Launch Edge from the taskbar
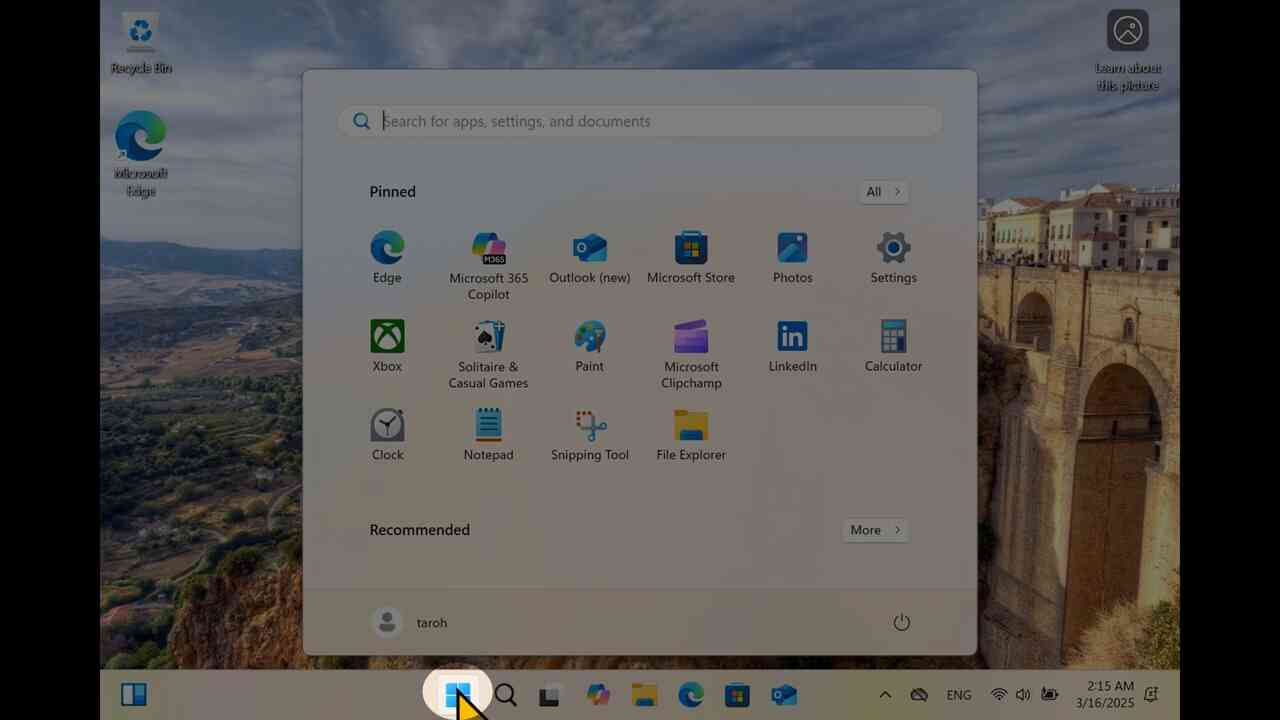 point(691,694)
